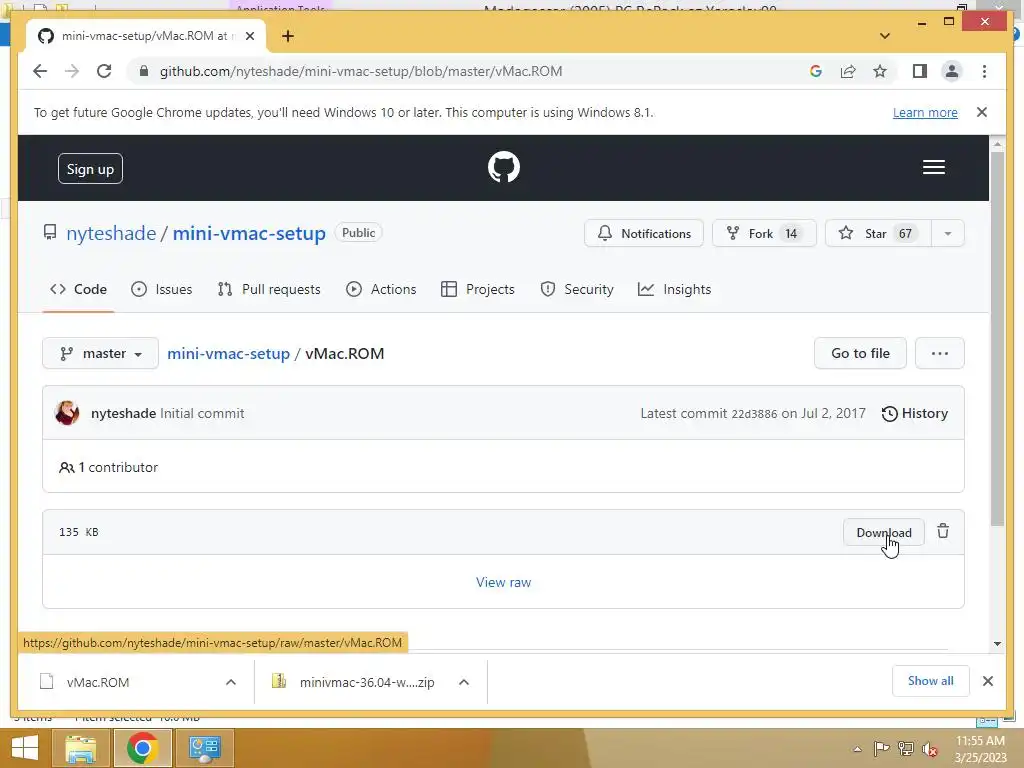
Task: Switch to the Projects tab
Action: pos(477,289)
